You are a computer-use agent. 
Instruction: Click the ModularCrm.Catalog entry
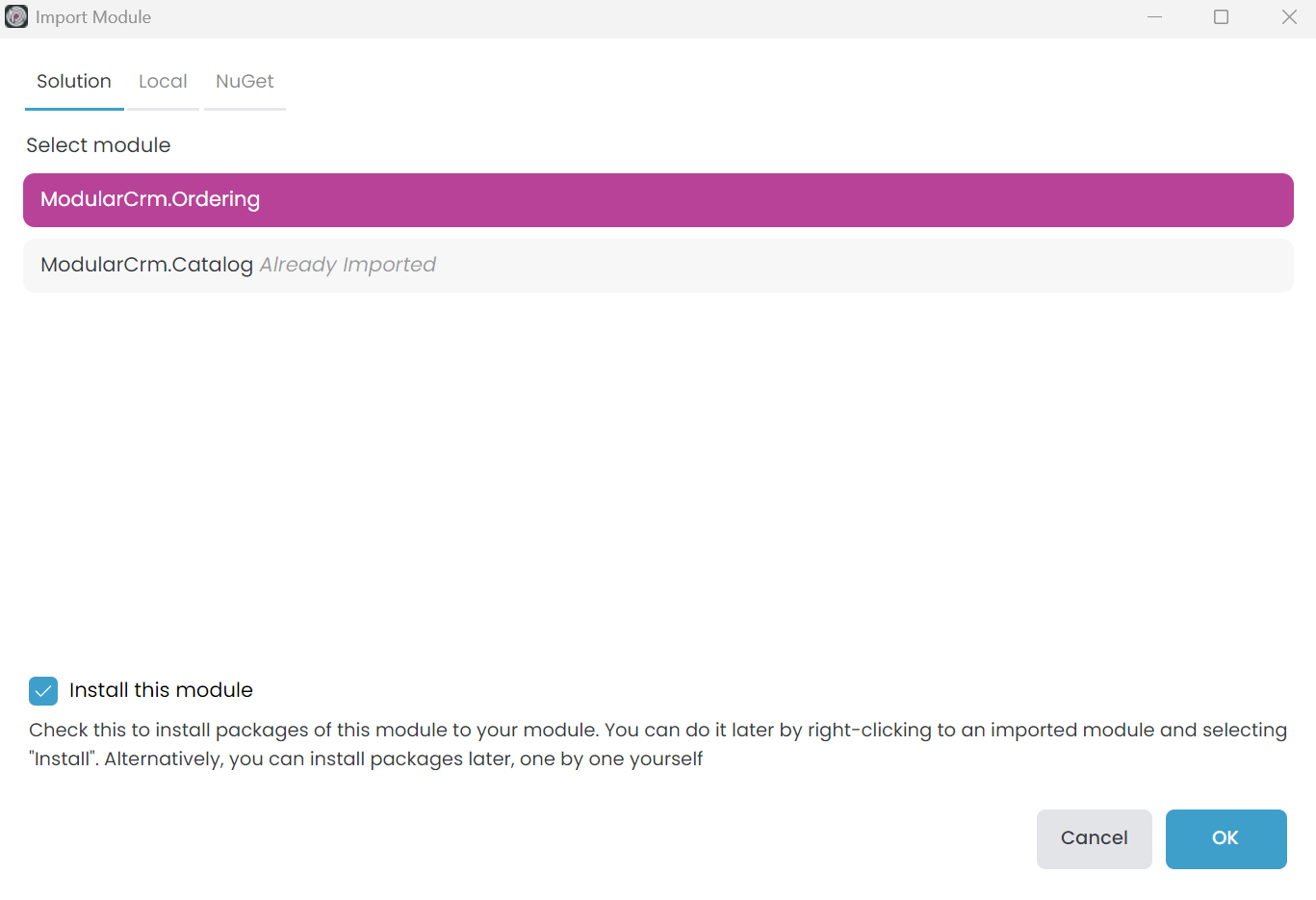(x=658, y=265)
